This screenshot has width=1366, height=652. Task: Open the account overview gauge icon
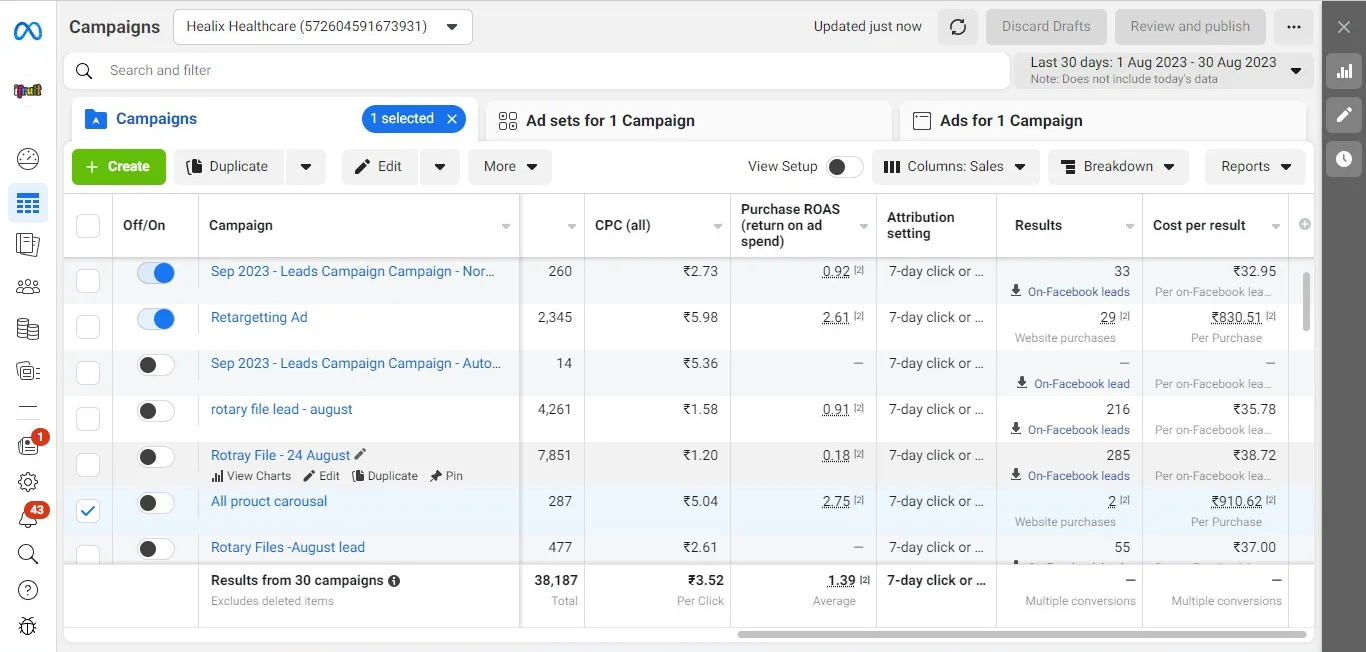[28, 158]
